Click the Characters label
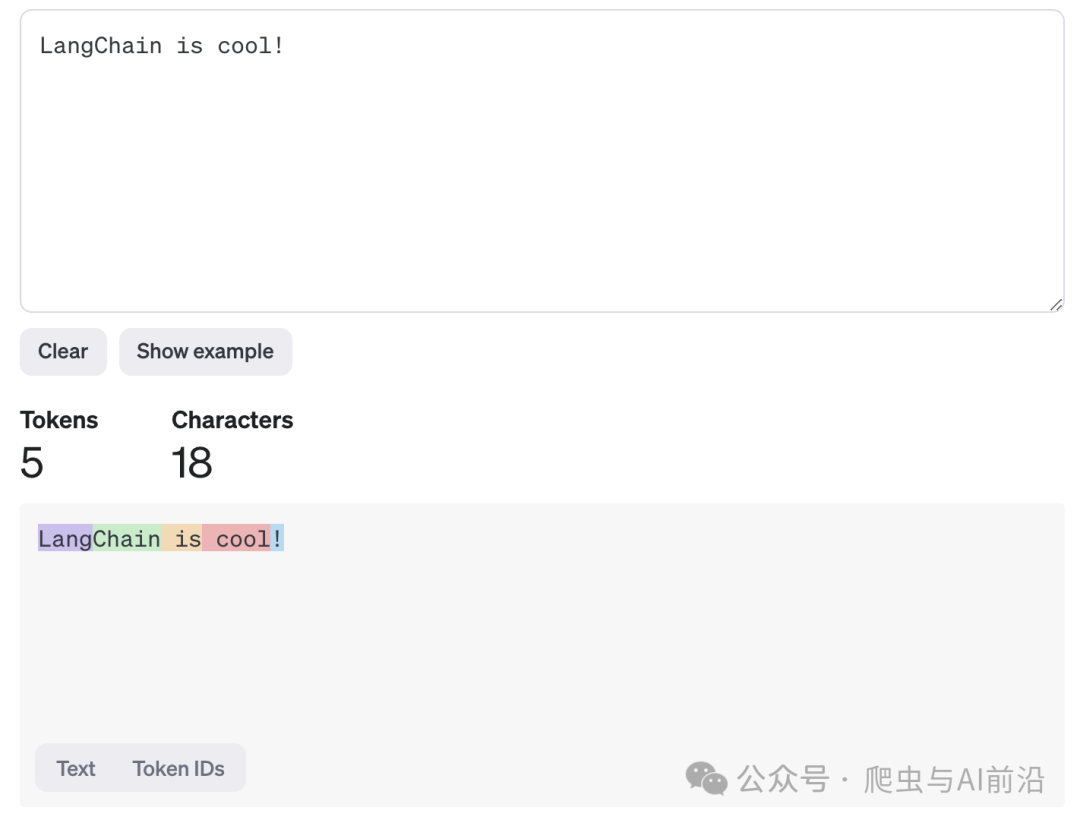Screen dimensions: 1080x823 pyautogui.click(x=232, y=420)
